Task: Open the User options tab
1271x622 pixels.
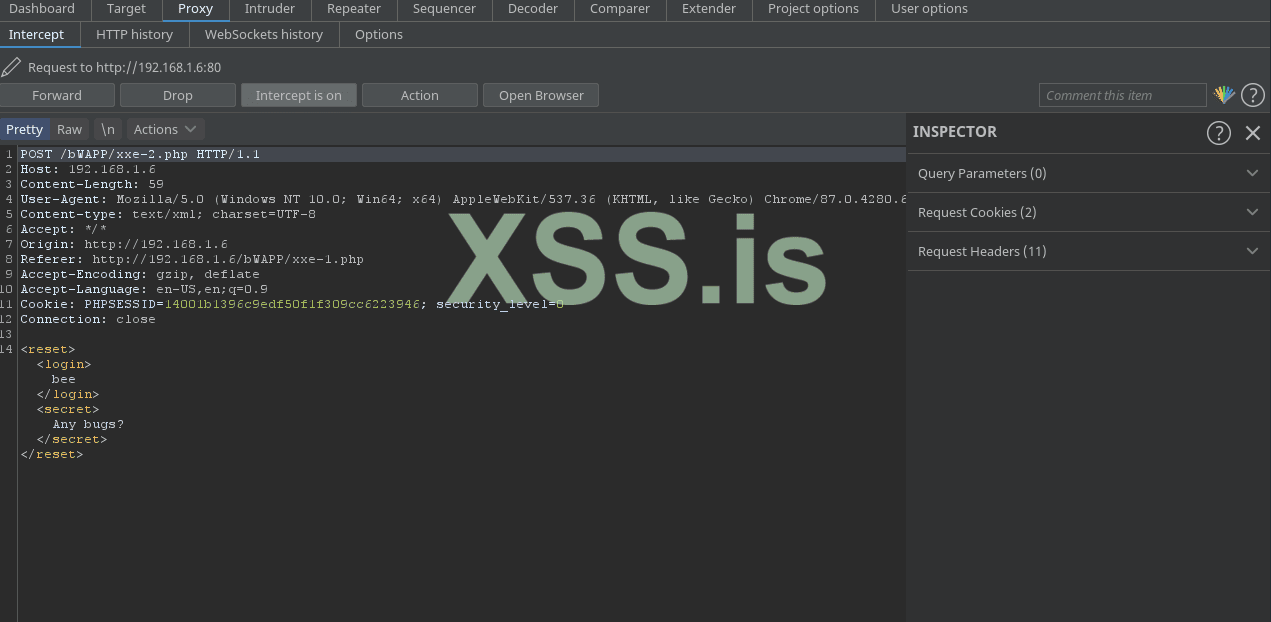Action: coord(929,9)
